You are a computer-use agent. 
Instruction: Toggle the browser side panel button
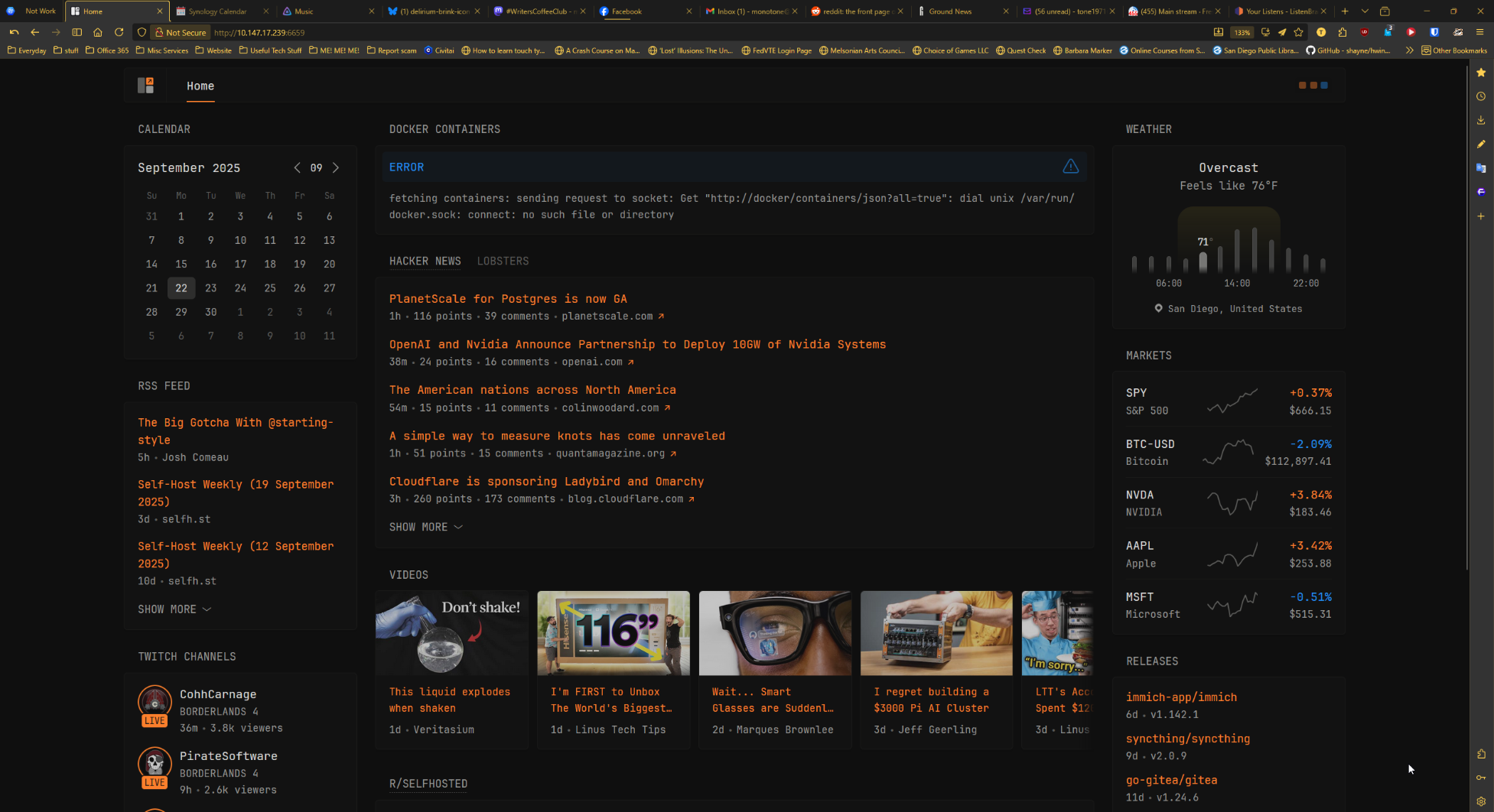pyautogui.click(x=76, y=32)
